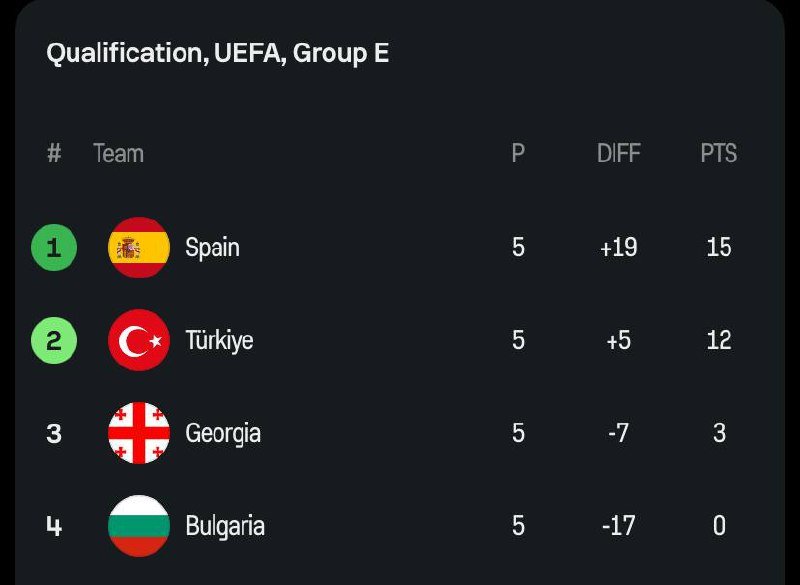Open the Türkiye team page
800x585 pixels.
219,340
